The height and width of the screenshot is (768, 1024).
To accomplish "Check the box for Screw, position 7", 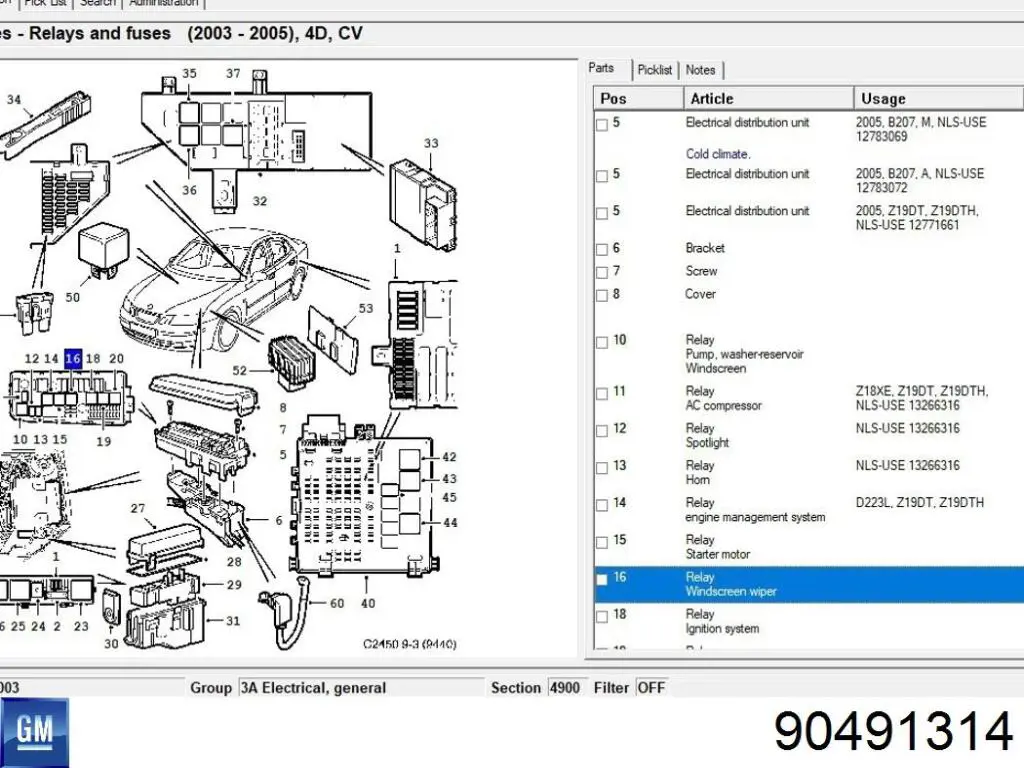I will [x=602, y=272].
